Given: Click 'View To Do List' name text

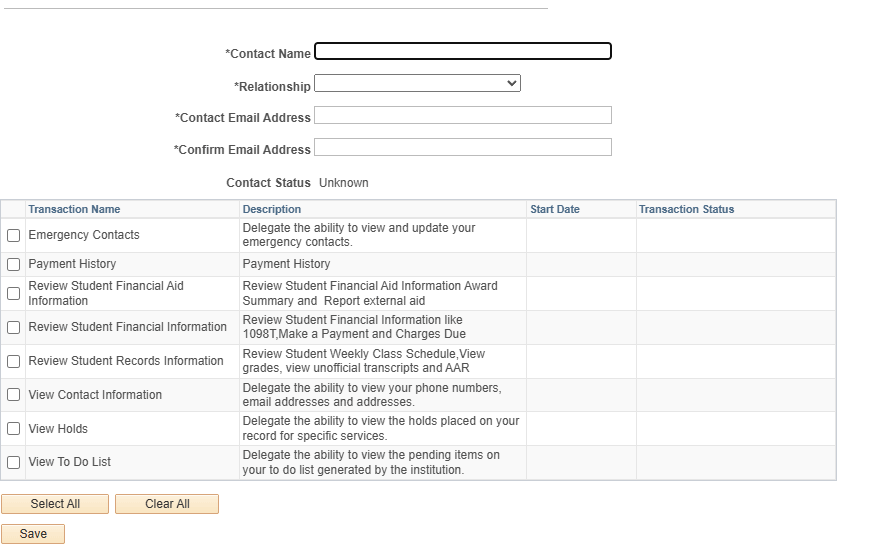Looking at the screenshot, I should pyautogui.click(x=70, y=462).
